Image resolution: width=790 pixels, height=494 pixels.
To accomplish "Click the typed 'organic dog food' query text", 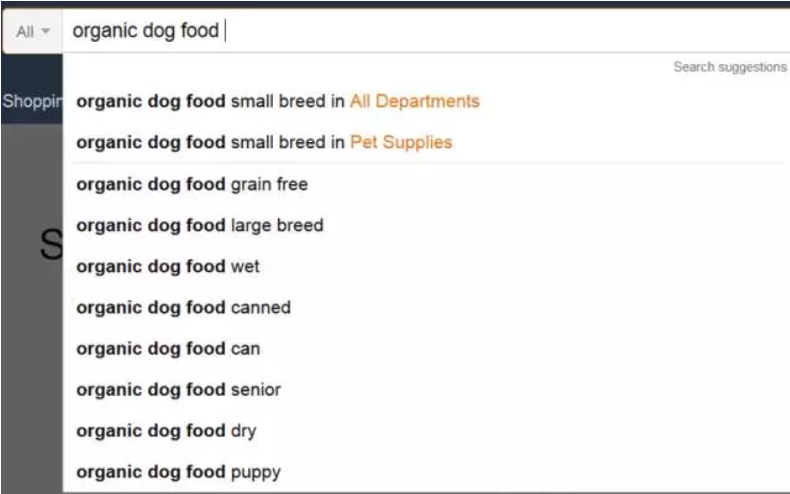I will point(145,31).
